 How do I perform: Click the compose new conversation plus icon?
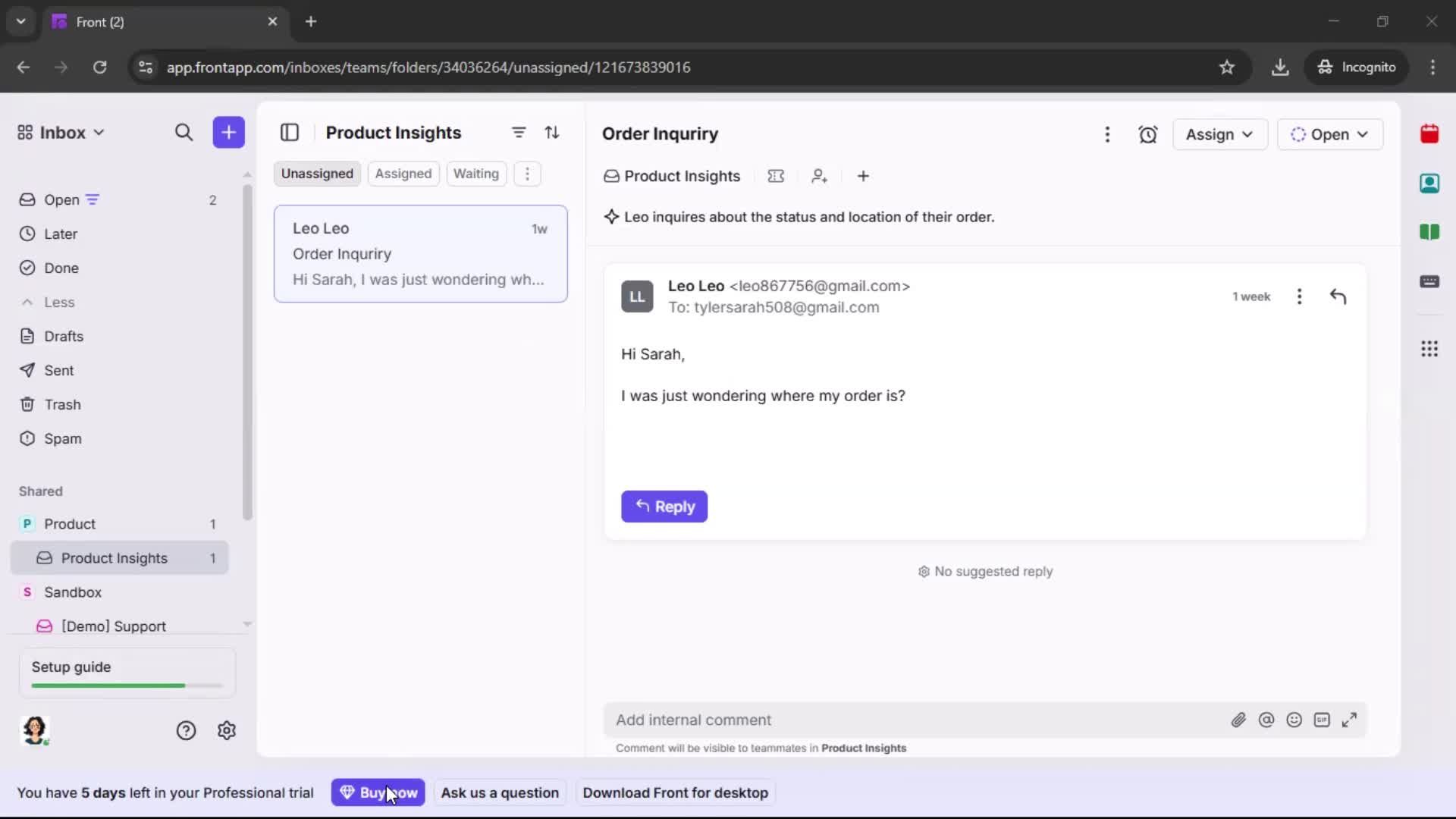[228, 133]
